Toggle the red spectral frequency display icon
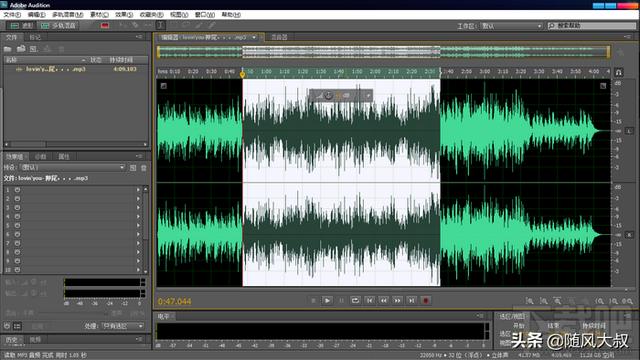The height and width of the screenshot is (360, 640). pyautogui.click(x=105, y=25)
